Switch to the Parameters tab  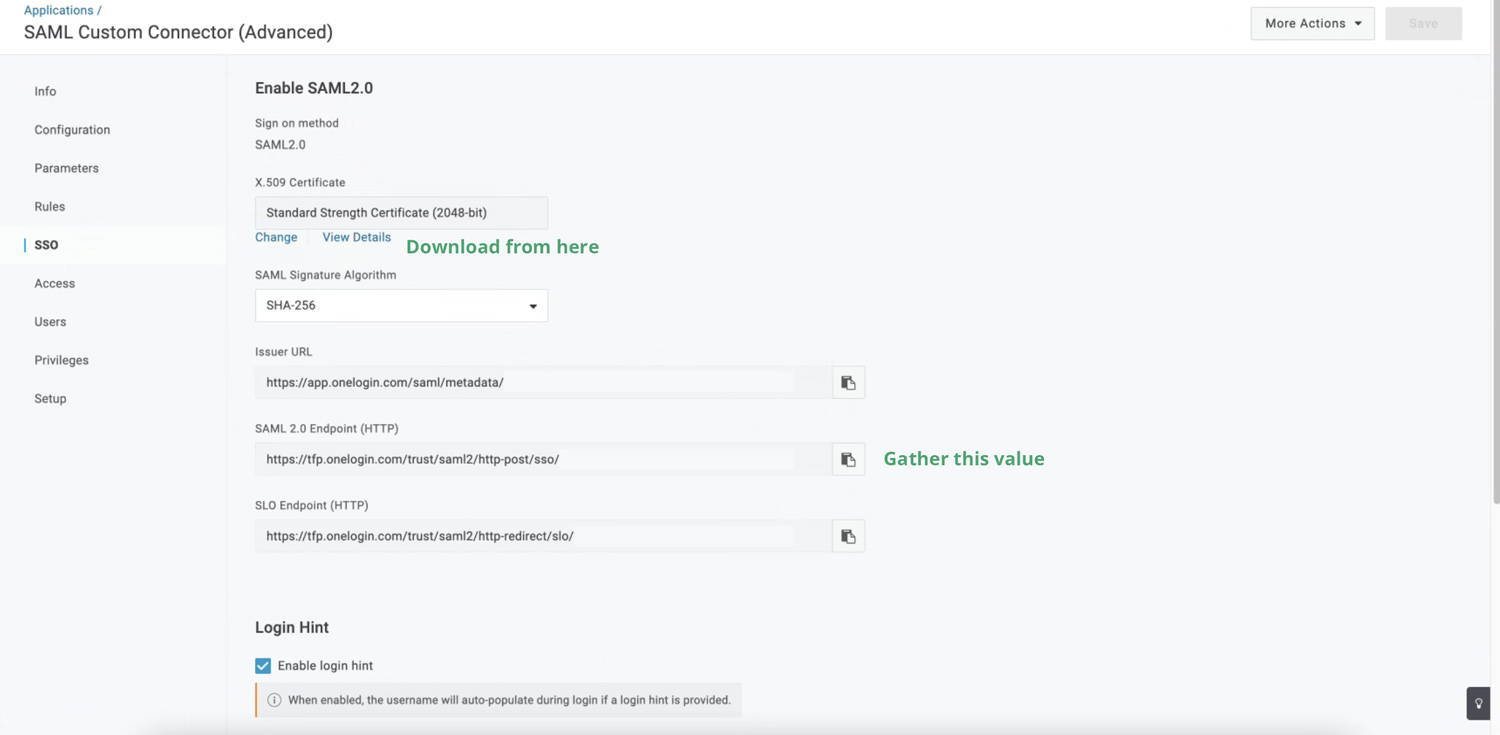click(66, 168)
